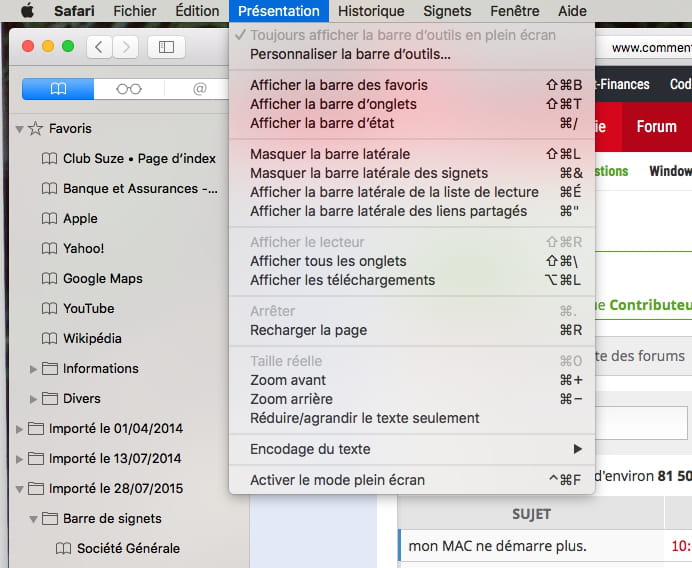Image resolution: width=692 pixels, height=568 pixels.
Task: Select the Shared Links @ tab
Action: (199, 89)
